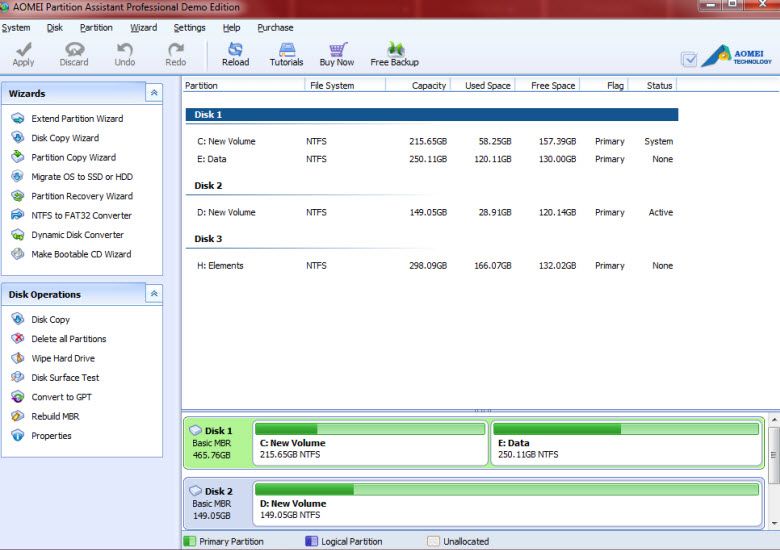Run Disk Surface Test icon

(18, 377)
